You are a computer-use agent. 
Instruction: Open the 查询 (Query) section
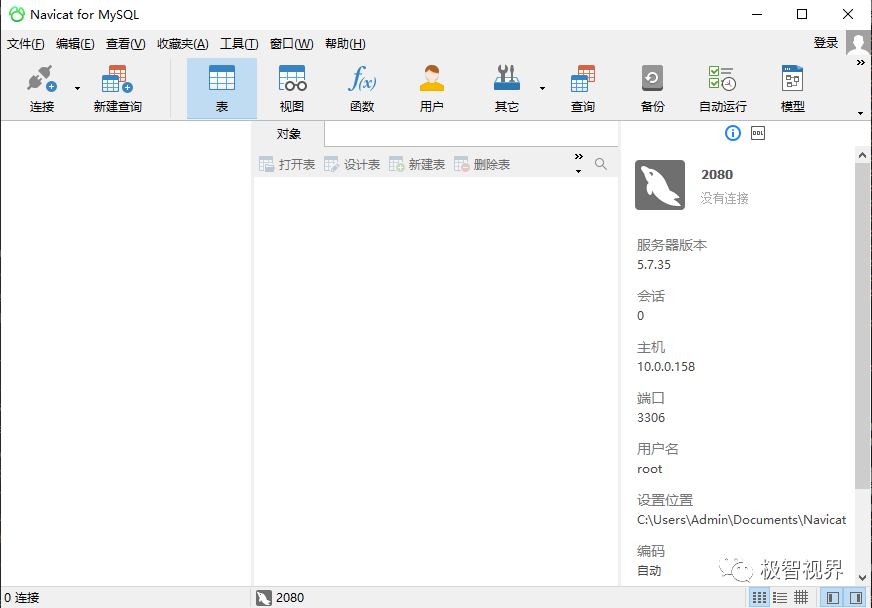(583, 88)
